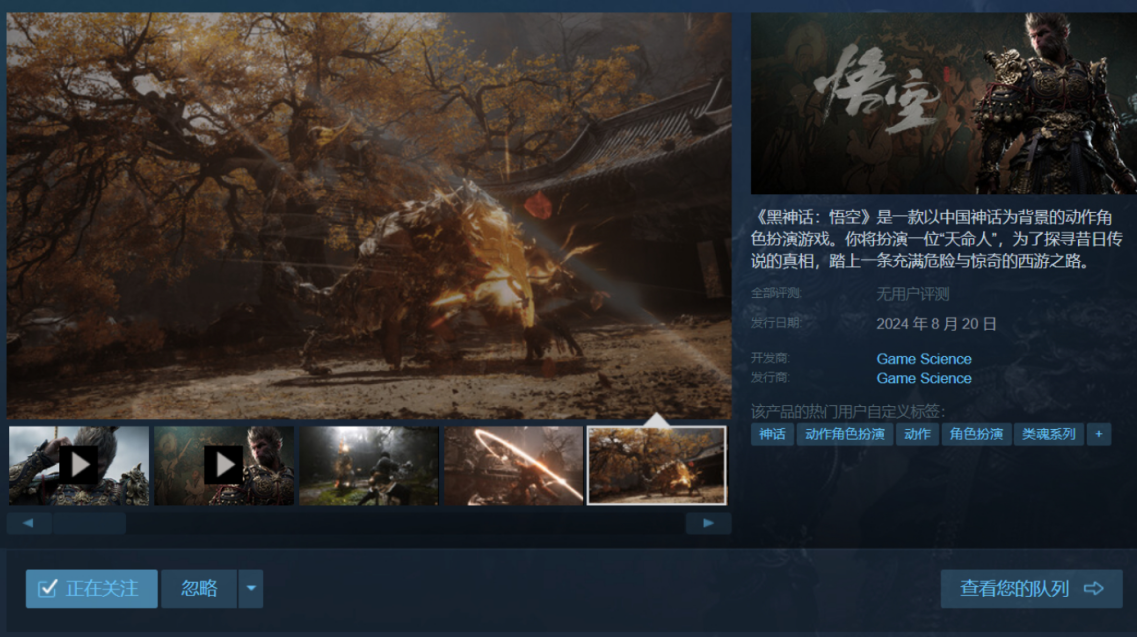
Task: Select the 角色扮演 tag
Action: [976, 434]
